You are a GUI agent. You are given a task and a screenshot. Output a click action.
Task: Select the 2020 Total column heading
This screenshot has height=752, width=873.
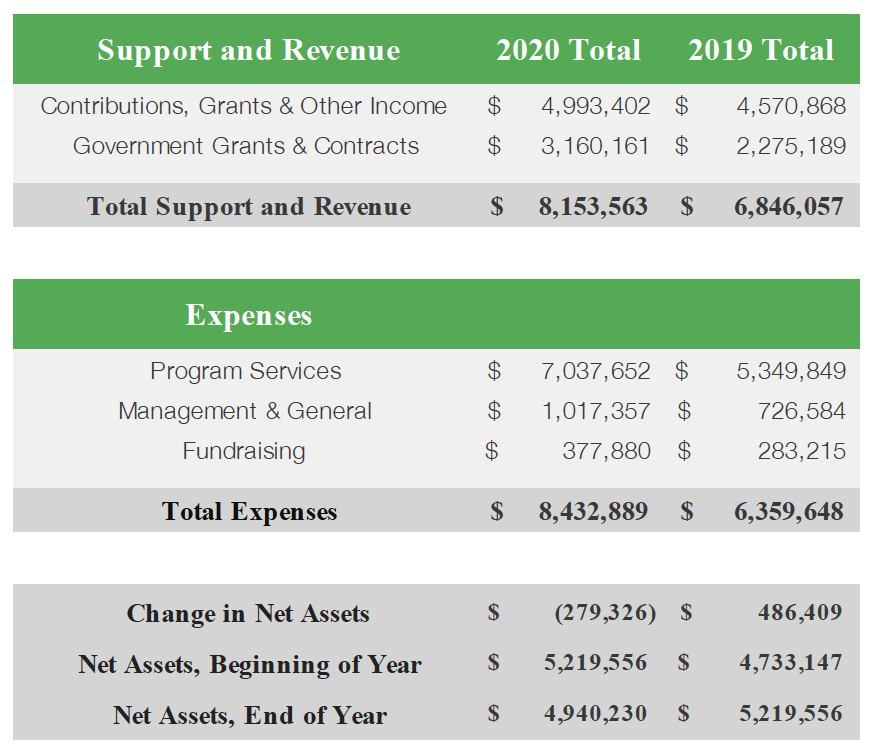(568, 50)
